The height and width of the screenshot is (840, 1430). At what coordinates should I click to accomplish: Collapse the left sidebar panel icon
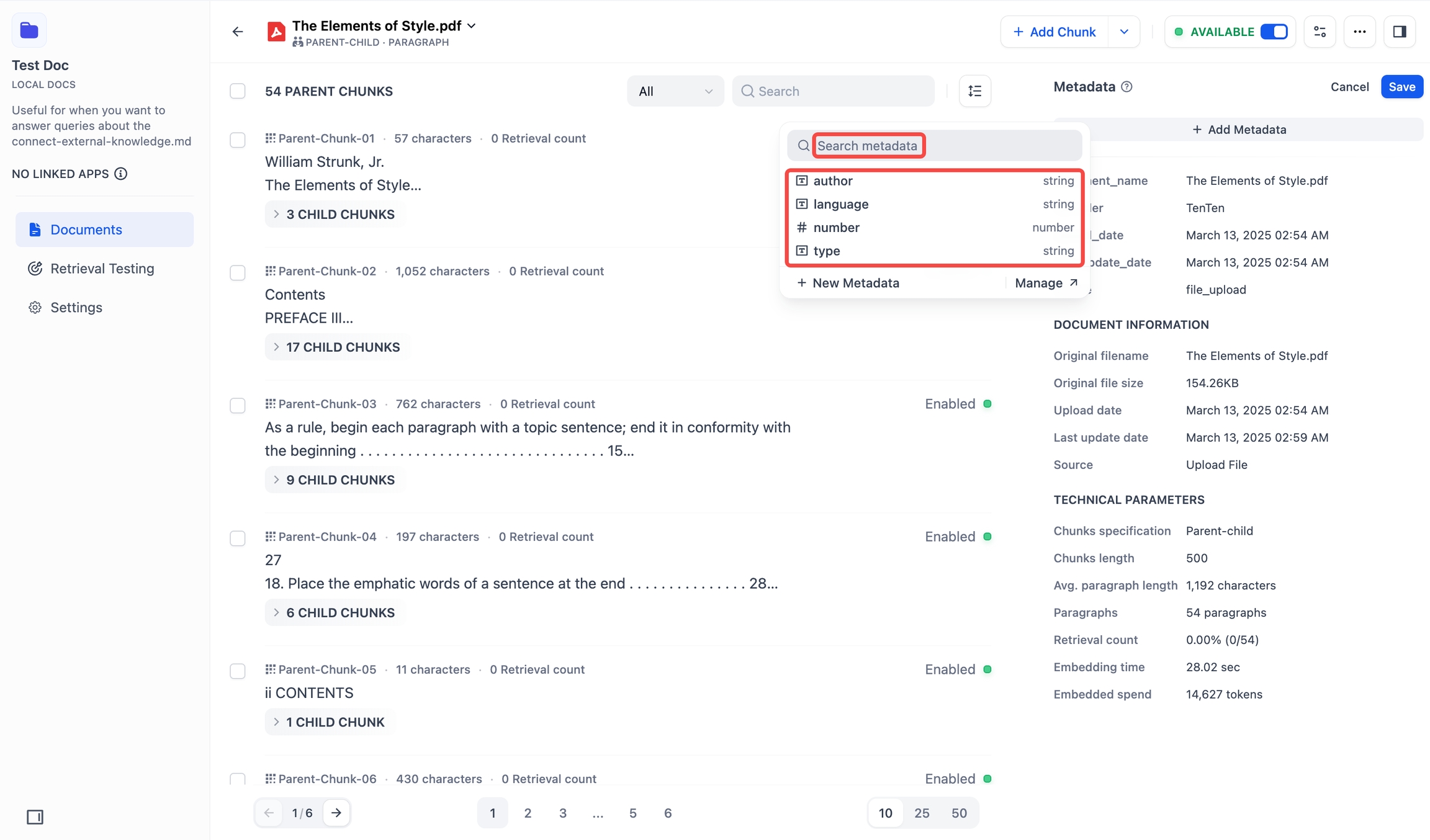(x=35, y=816)
